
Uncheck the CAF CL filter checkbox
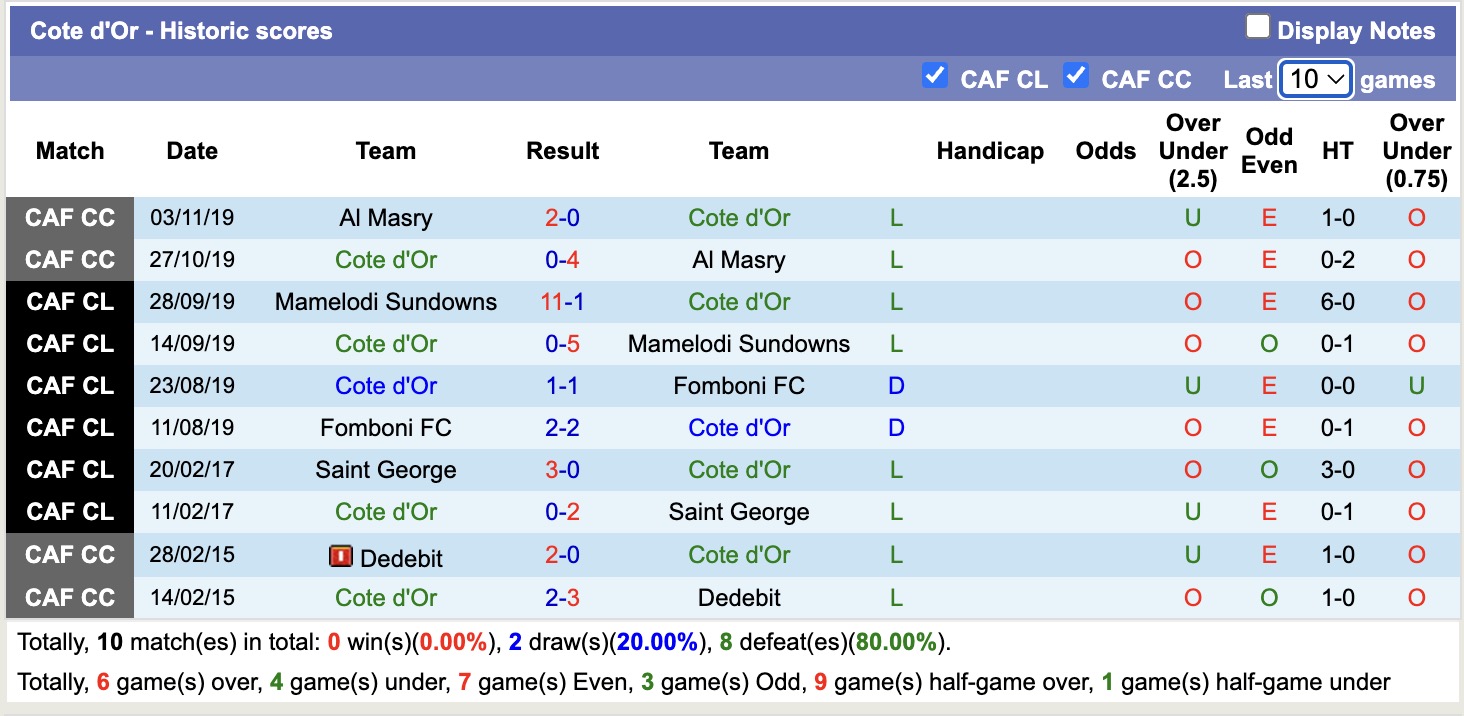click(x=934, y=76)
